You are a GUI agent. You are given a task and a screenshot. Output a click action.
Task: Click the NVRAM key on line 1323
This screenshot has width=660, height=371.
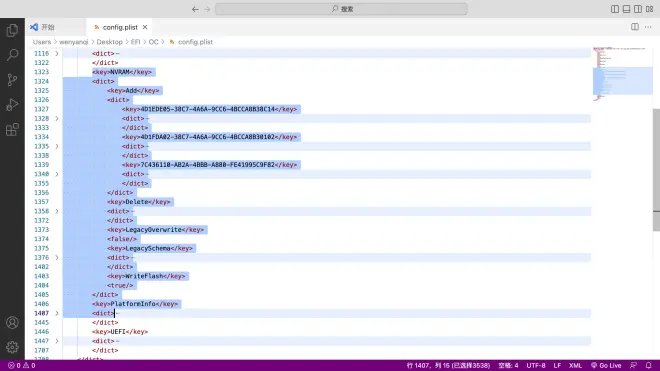pos(122,72)
